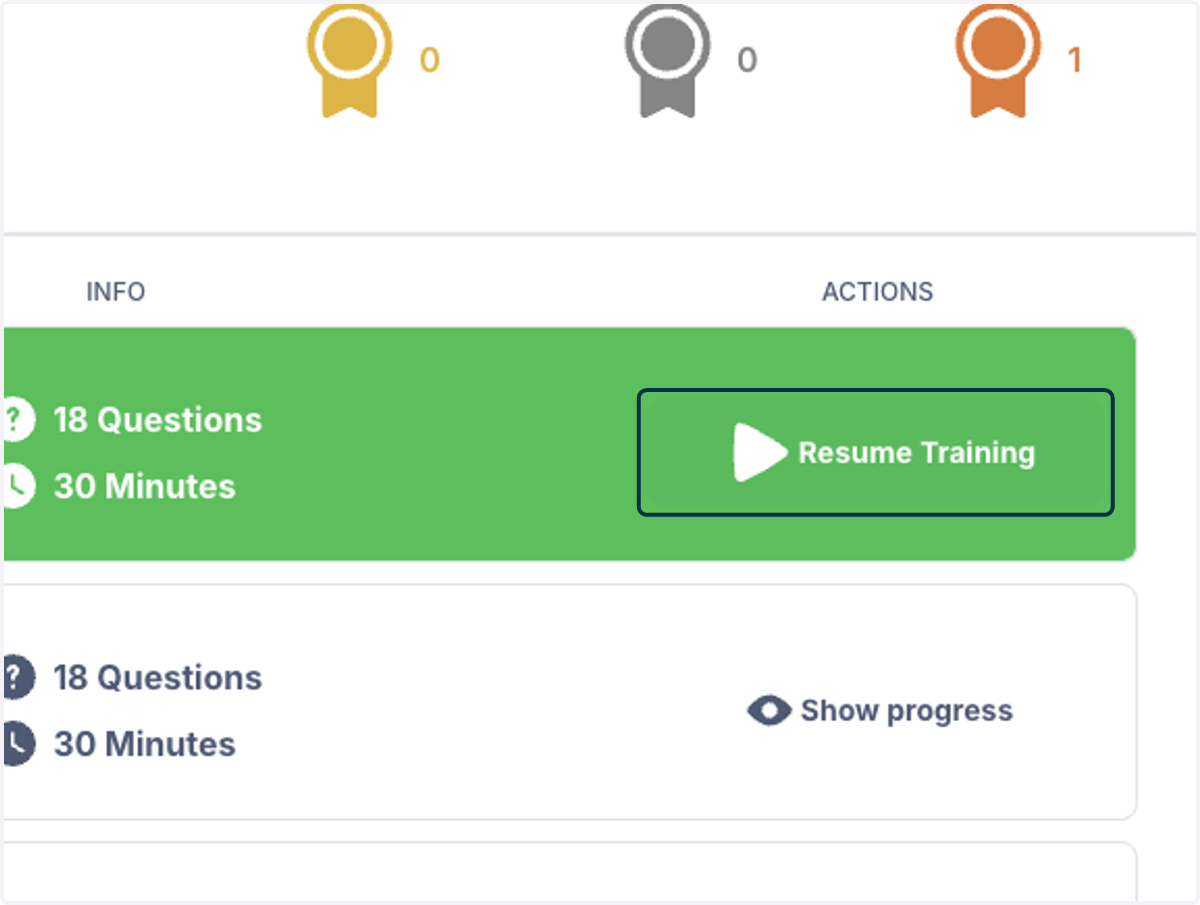This screenshot has width=1200, height=905.
Task: Click the clock icon in green row
Action: 18,486
